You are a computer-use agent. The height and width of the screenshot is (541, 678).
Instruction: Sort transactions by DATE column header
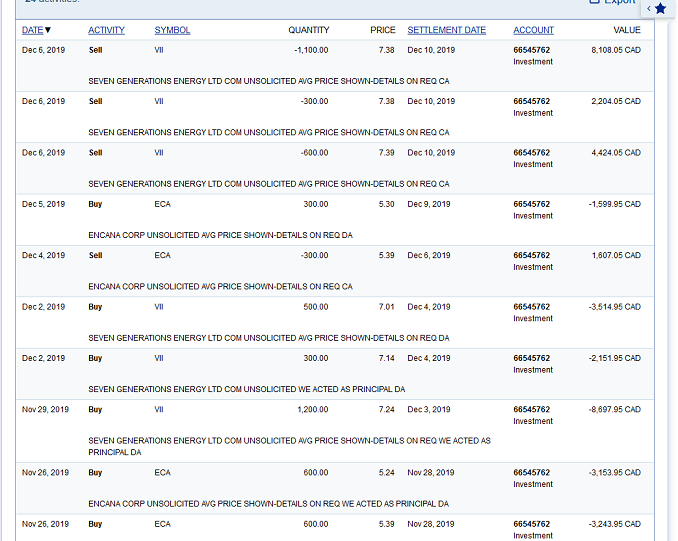click(x=32, y=30)
